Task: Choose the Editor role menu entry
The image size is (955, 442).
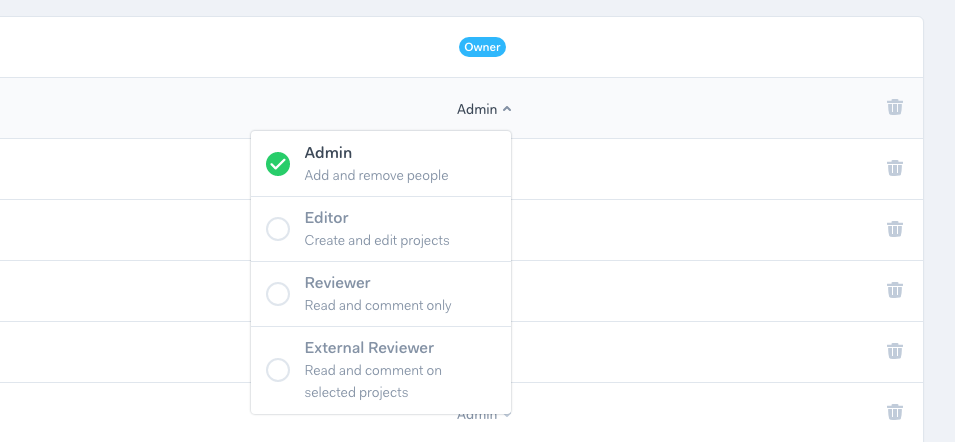Action: coord(381,229)
